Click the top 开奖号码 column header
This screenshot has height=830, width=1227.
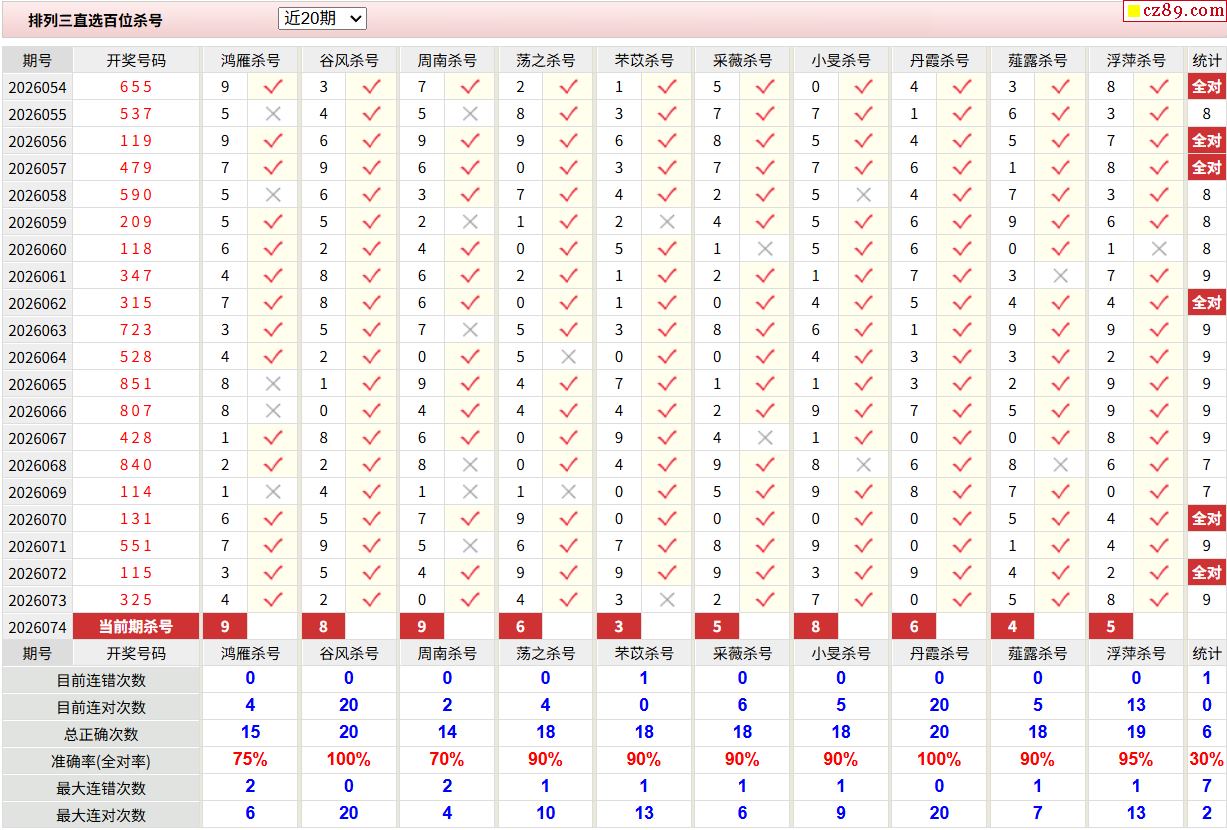click(136, 60)
